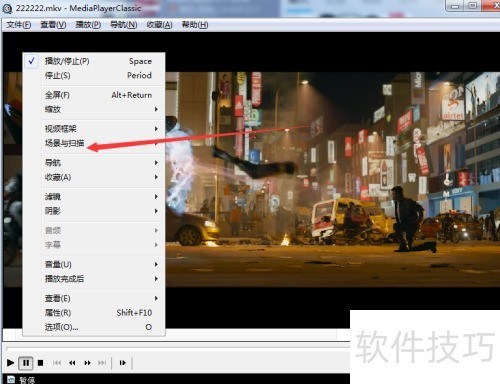The width and height of the screenshot is (500, 384).
Task: Click the Pause button in the control bar
Action: click(26, 363)
